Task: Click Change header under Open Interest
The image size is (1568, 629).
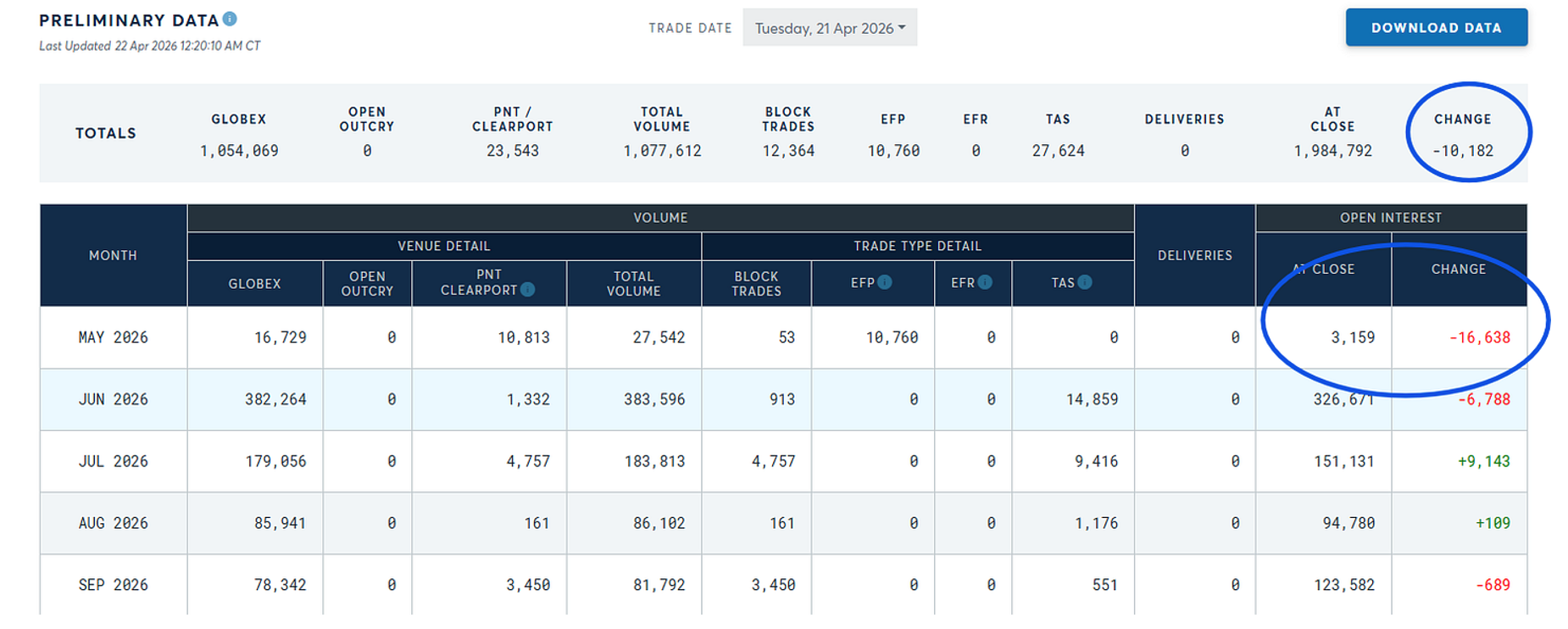Action: tap(1458, 269)
